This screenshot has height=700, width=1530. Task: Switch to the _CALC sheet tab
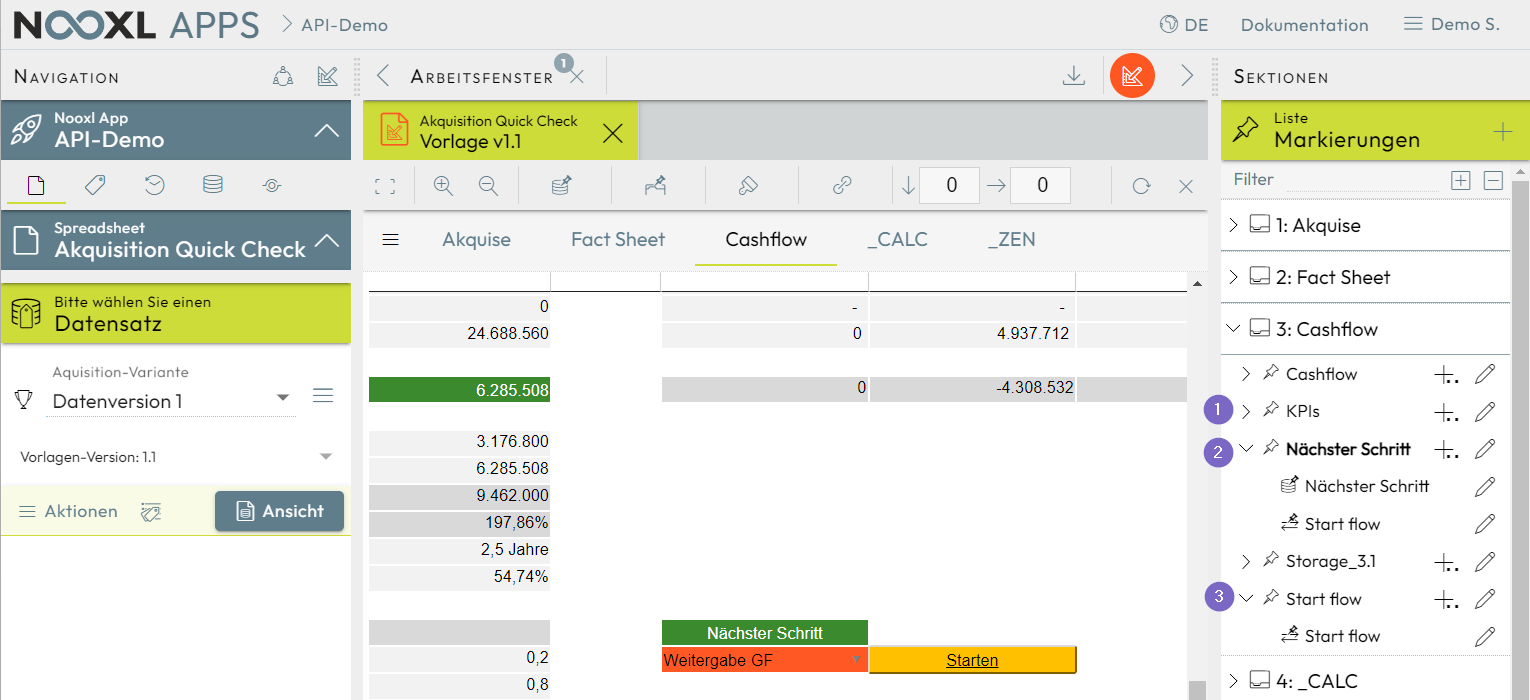(897, 240)
